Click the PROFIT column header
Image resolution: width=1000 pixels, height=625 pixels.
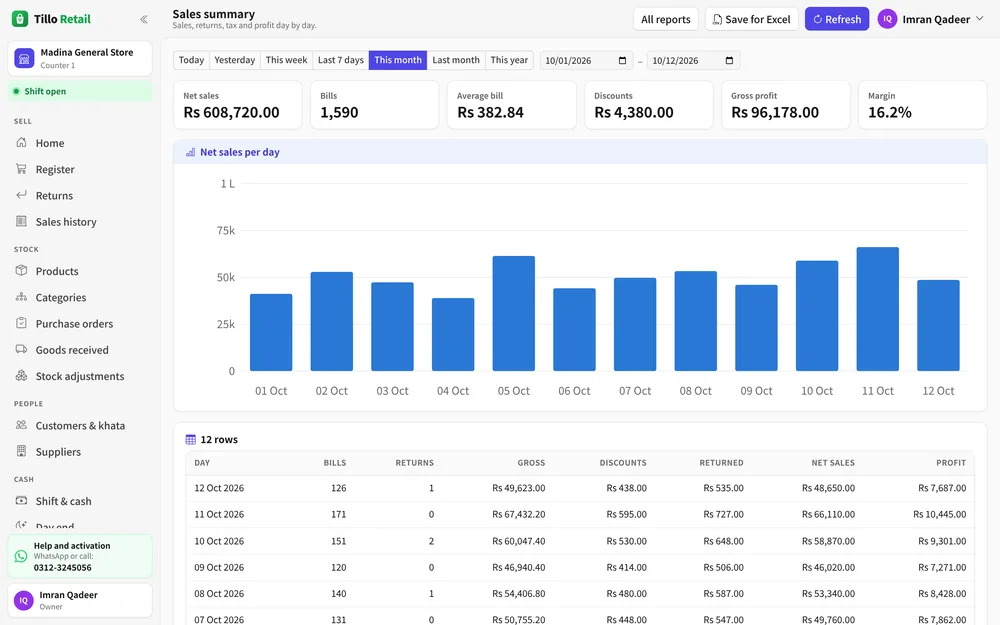point(951,462)
